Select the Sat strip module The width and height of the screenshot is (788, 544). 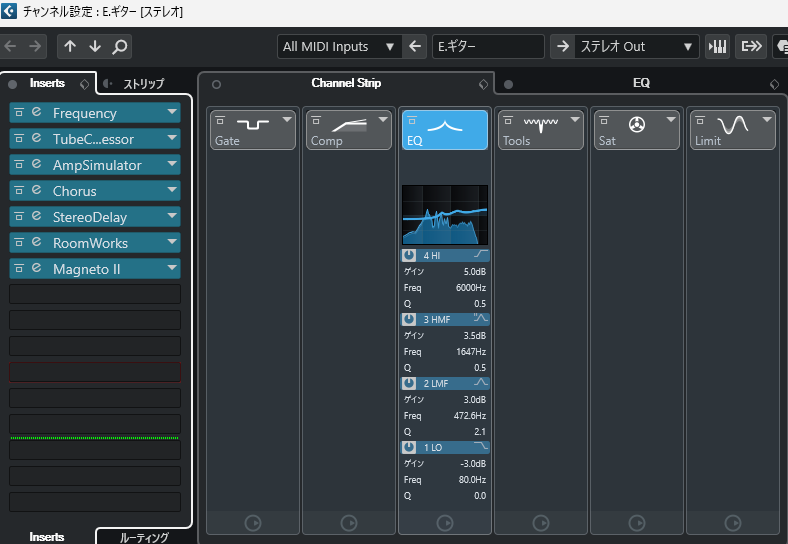tap(636, 130)
